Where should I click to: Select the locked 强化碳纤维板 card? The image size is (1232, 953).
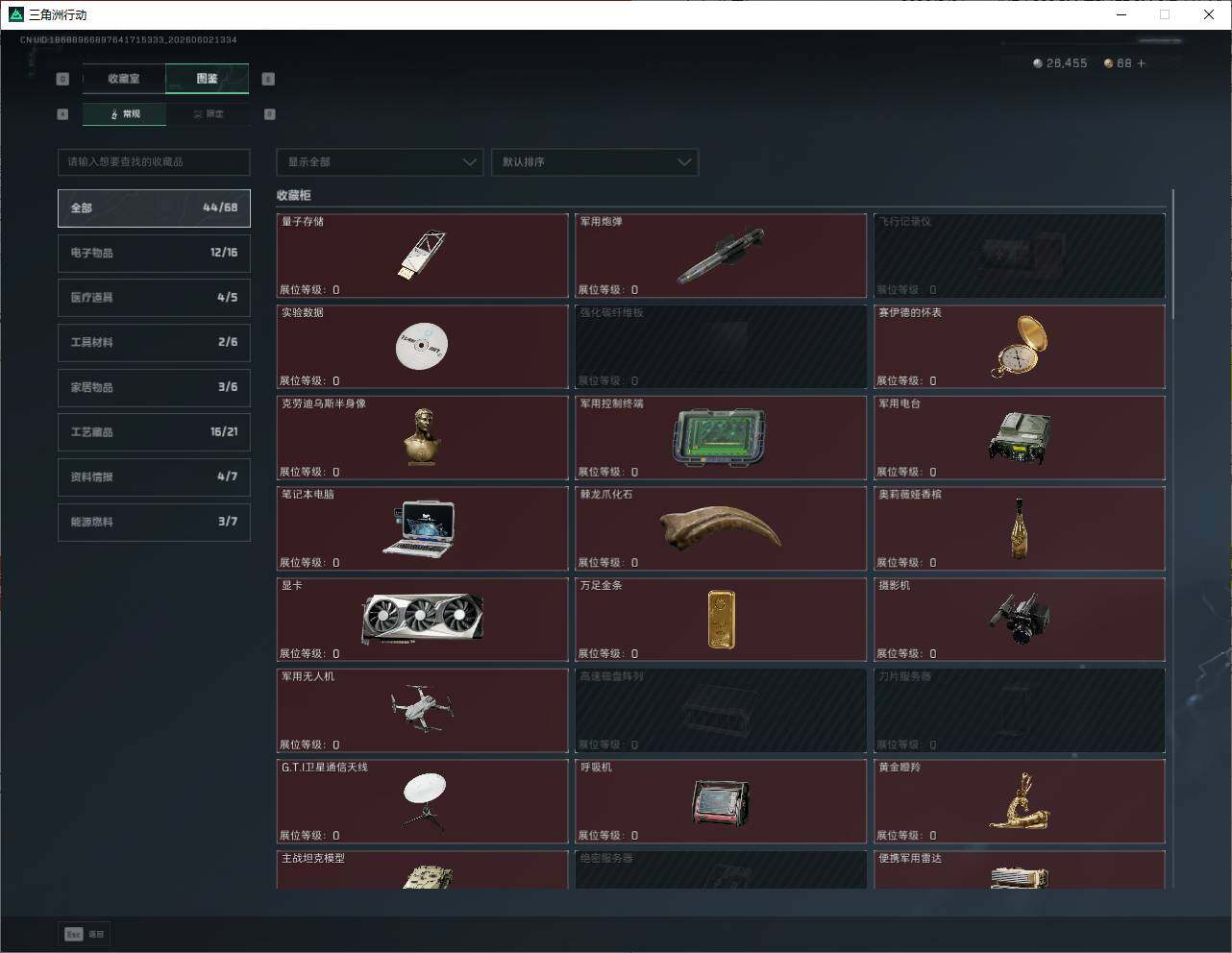(721, 347)
